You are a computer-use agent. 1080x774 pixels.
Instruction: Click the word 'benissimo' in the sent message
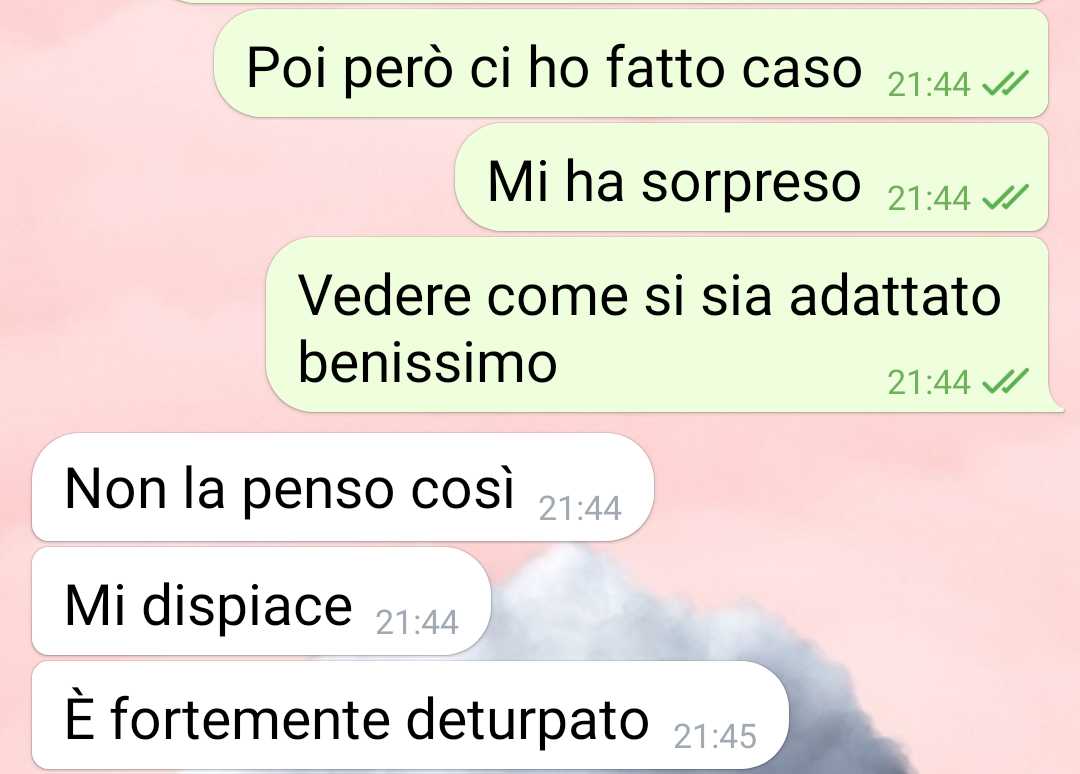(x=427, y=363)
